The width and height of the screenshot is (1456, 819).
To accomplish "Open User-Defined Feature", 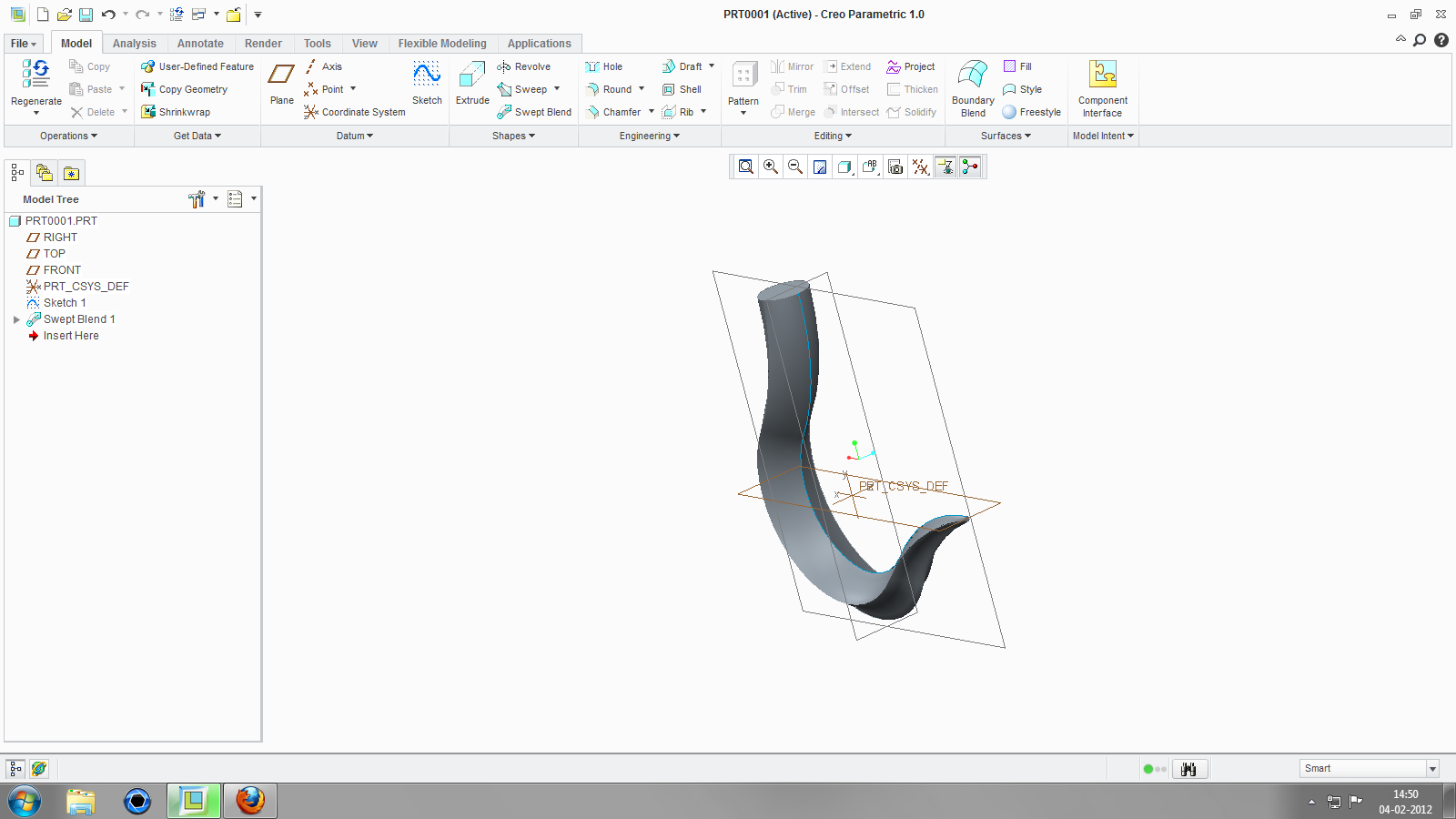I will coord(197,66).
